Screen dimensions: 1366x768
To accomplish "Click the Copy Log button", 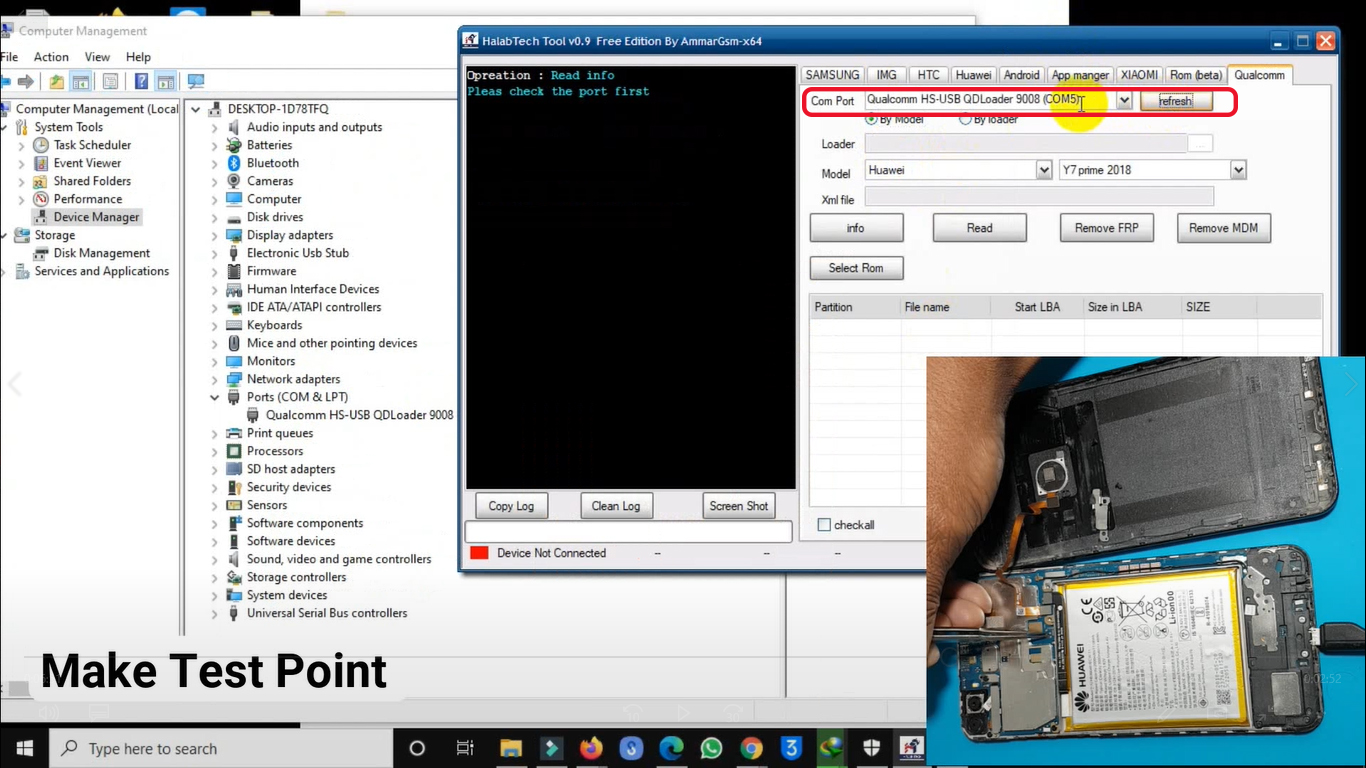I will click(511, 506).
